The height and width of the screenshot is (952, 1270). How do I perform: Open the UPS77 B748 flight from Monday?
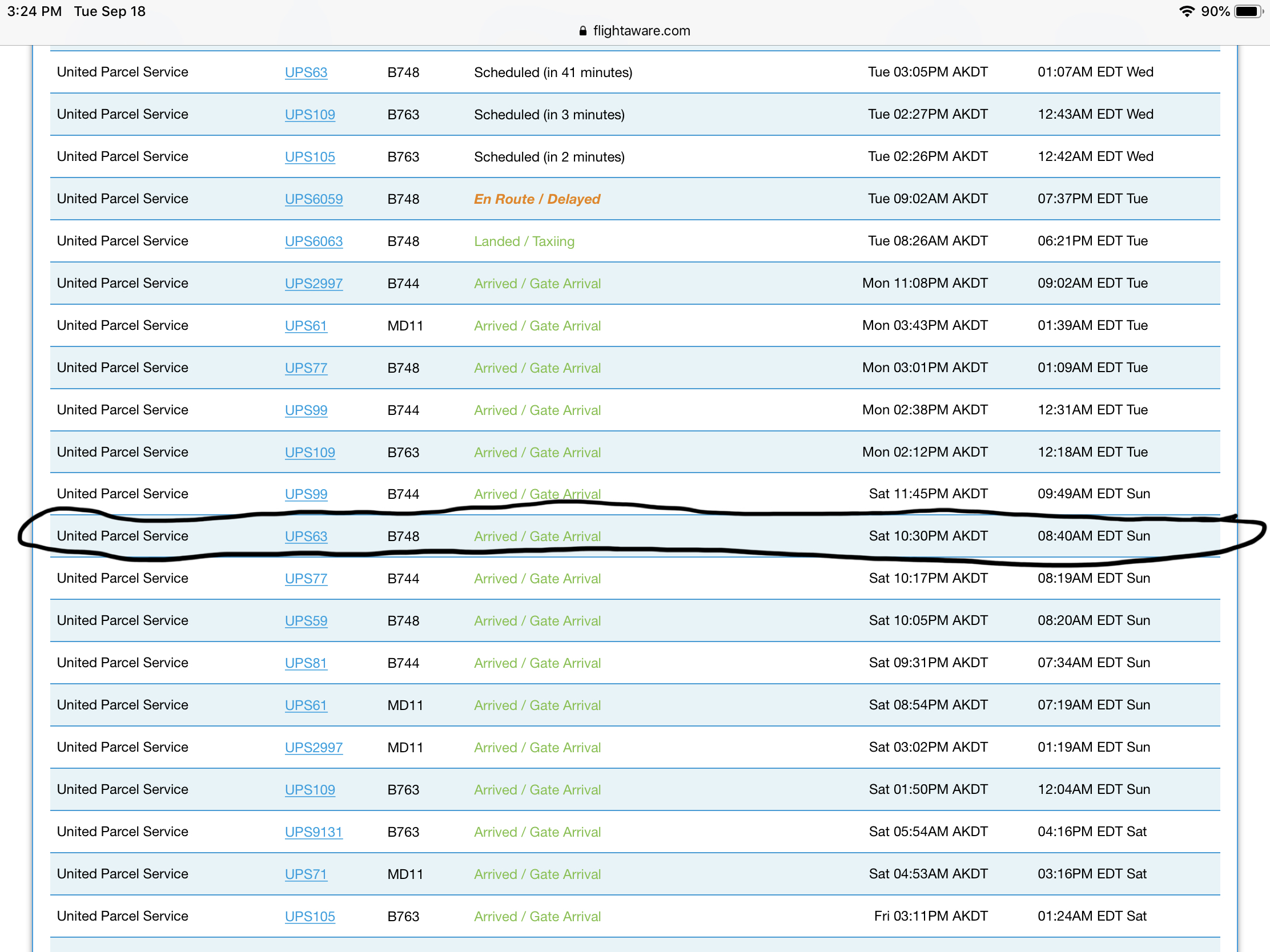306,368
